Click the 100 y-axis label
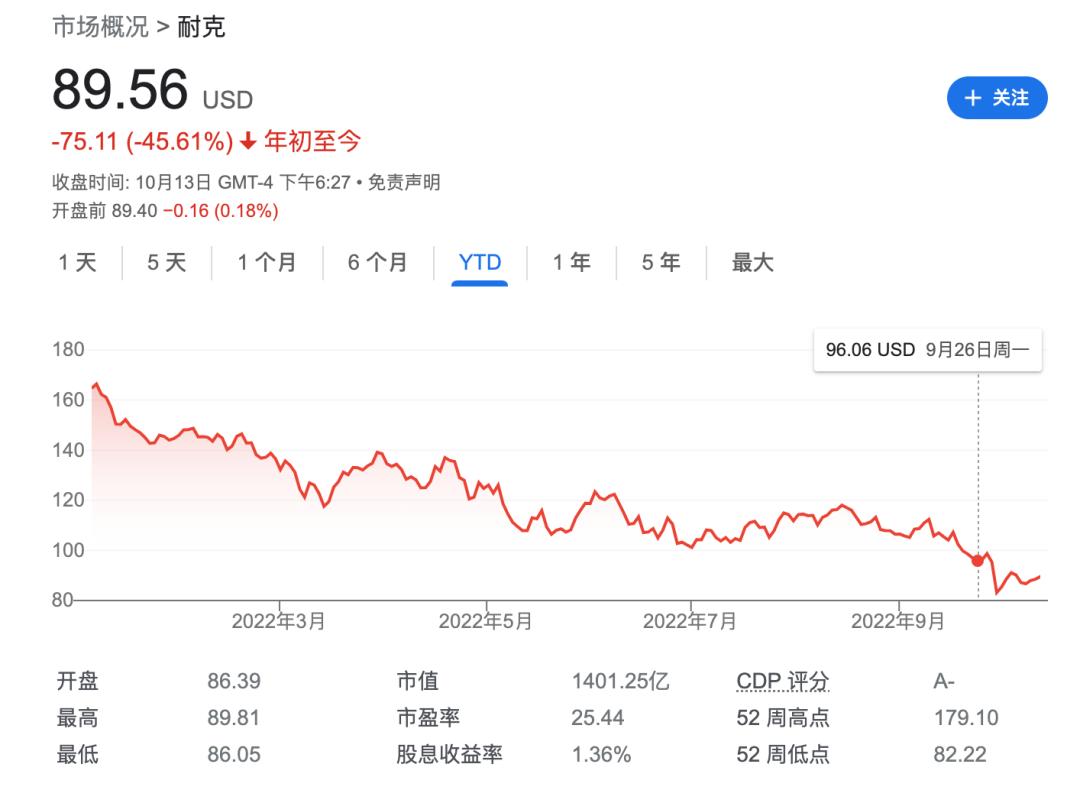 click(68, 550)
